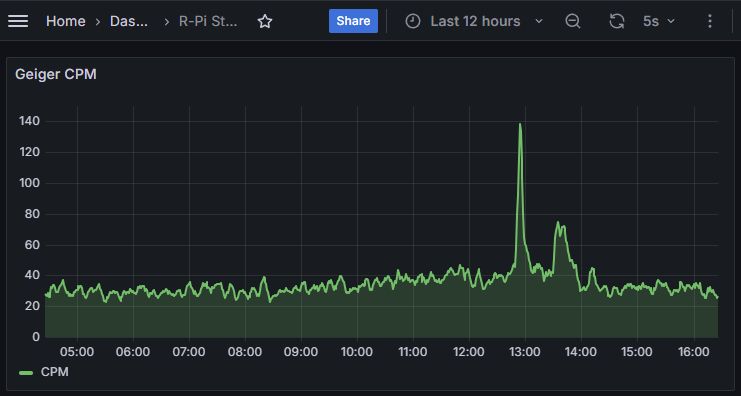This screenshot has height=396, width=741.
Task: Star this dashboard as favorite
Action: (265, 21)
